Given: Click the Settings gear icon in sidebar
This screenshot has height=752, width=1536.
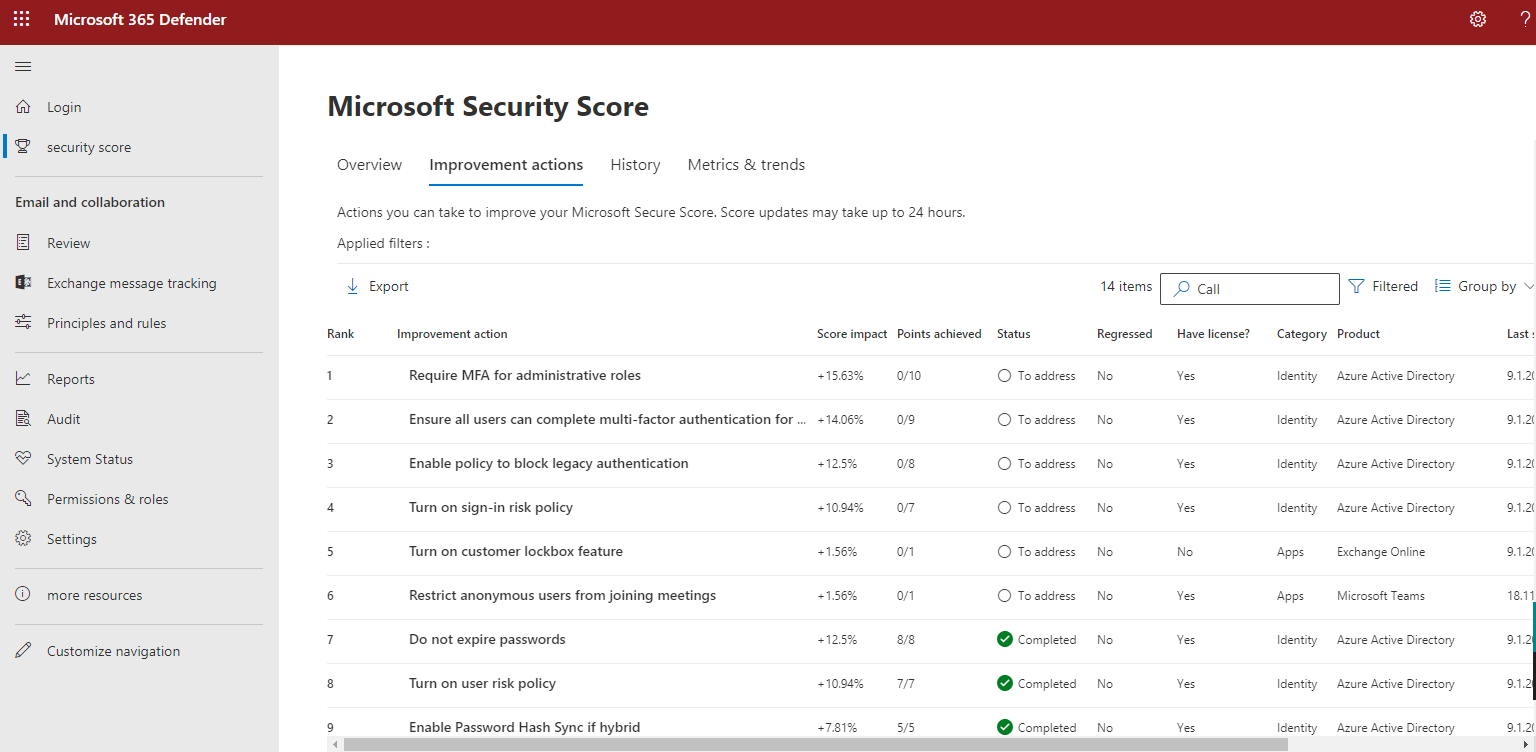Looking at the screenshot, I should [23, 539].
